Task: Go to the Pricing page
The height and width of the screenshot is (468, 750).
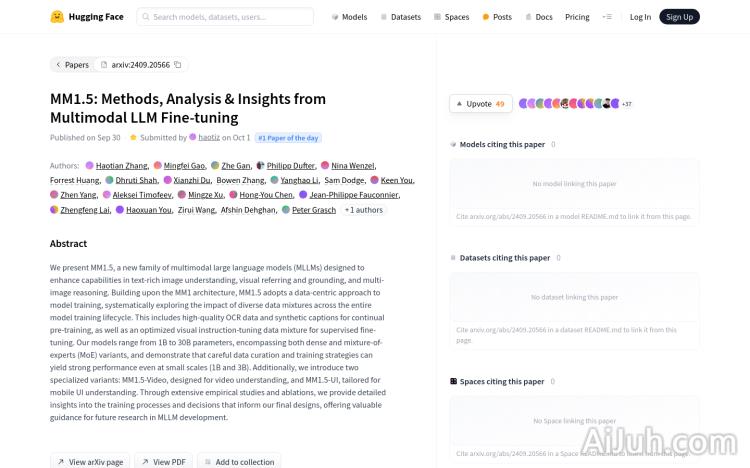Action: coord(577,17)
